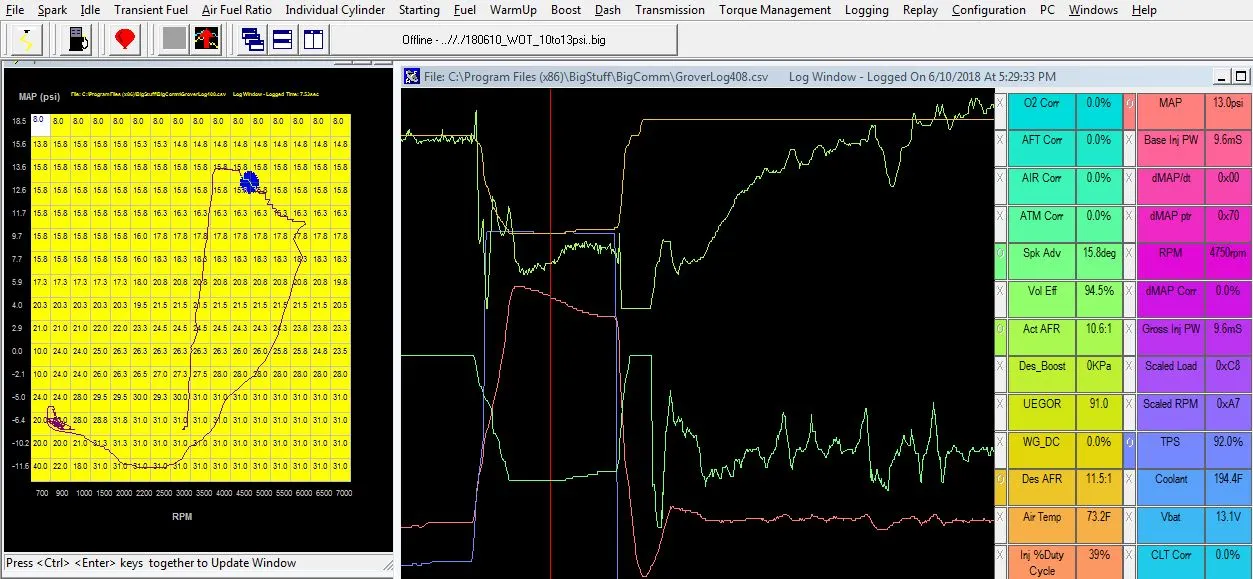
Task: Open the Fuel menu
Action: click(464, 10)
